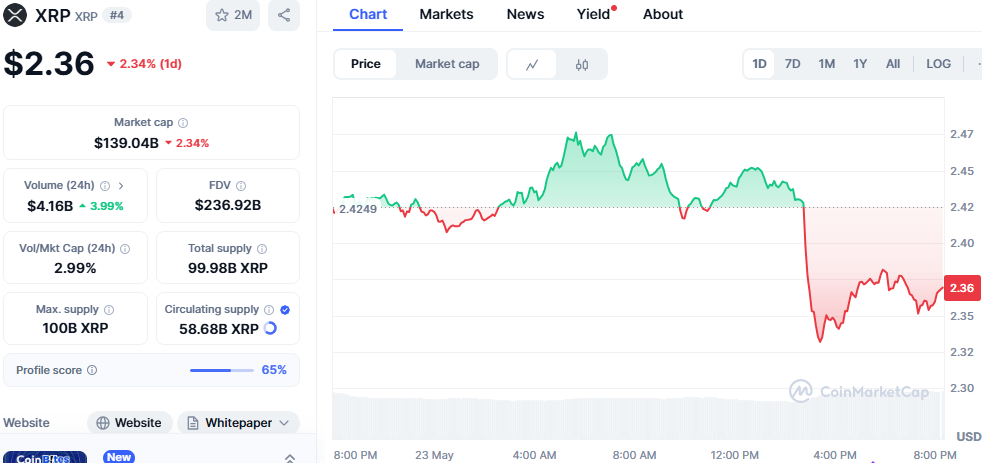Click the $236.92B FDV value
This screenshot has width=982, height=463.
[228, 205]
